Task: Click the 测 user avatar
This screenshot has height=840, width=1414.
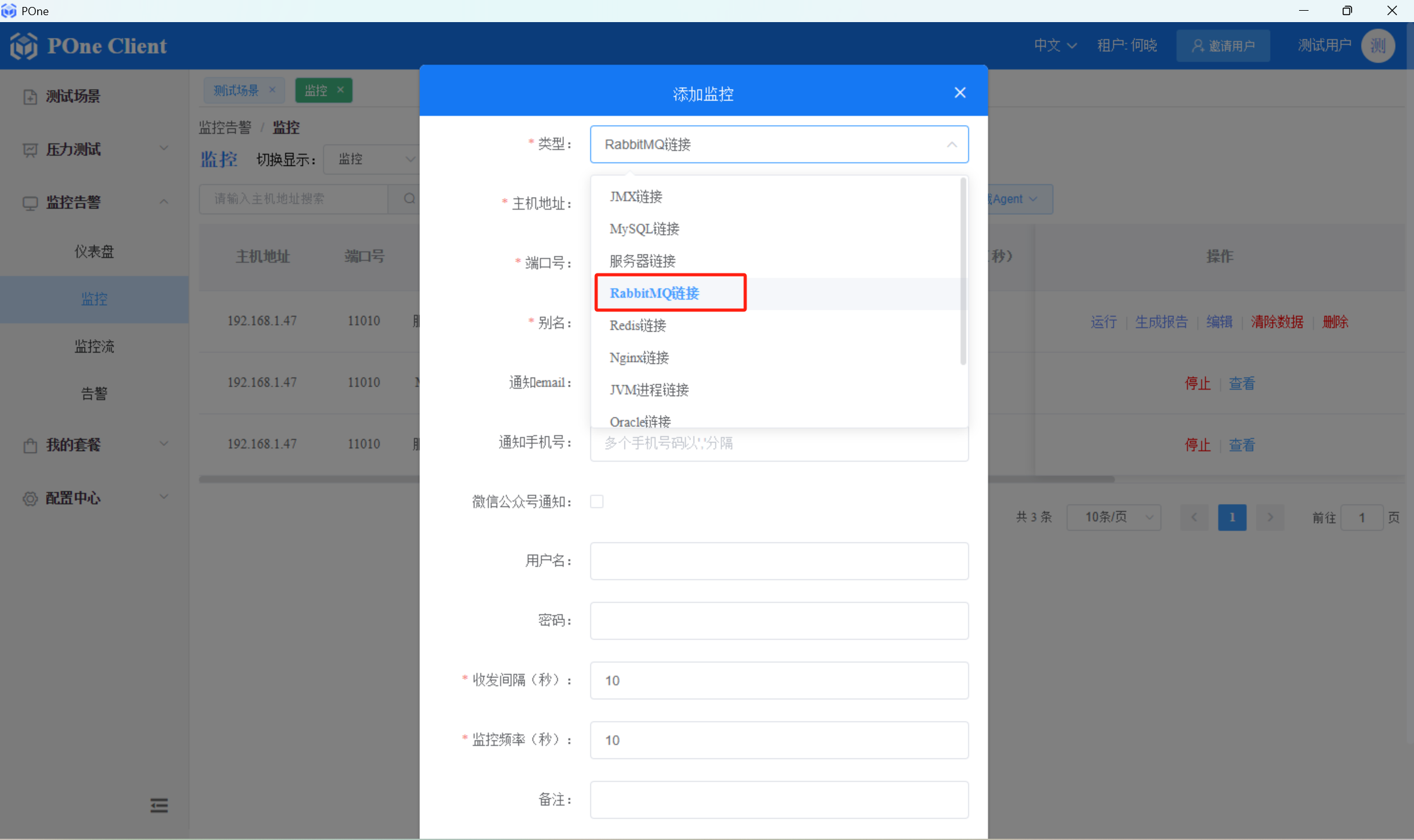Action: click(1377, 45)
